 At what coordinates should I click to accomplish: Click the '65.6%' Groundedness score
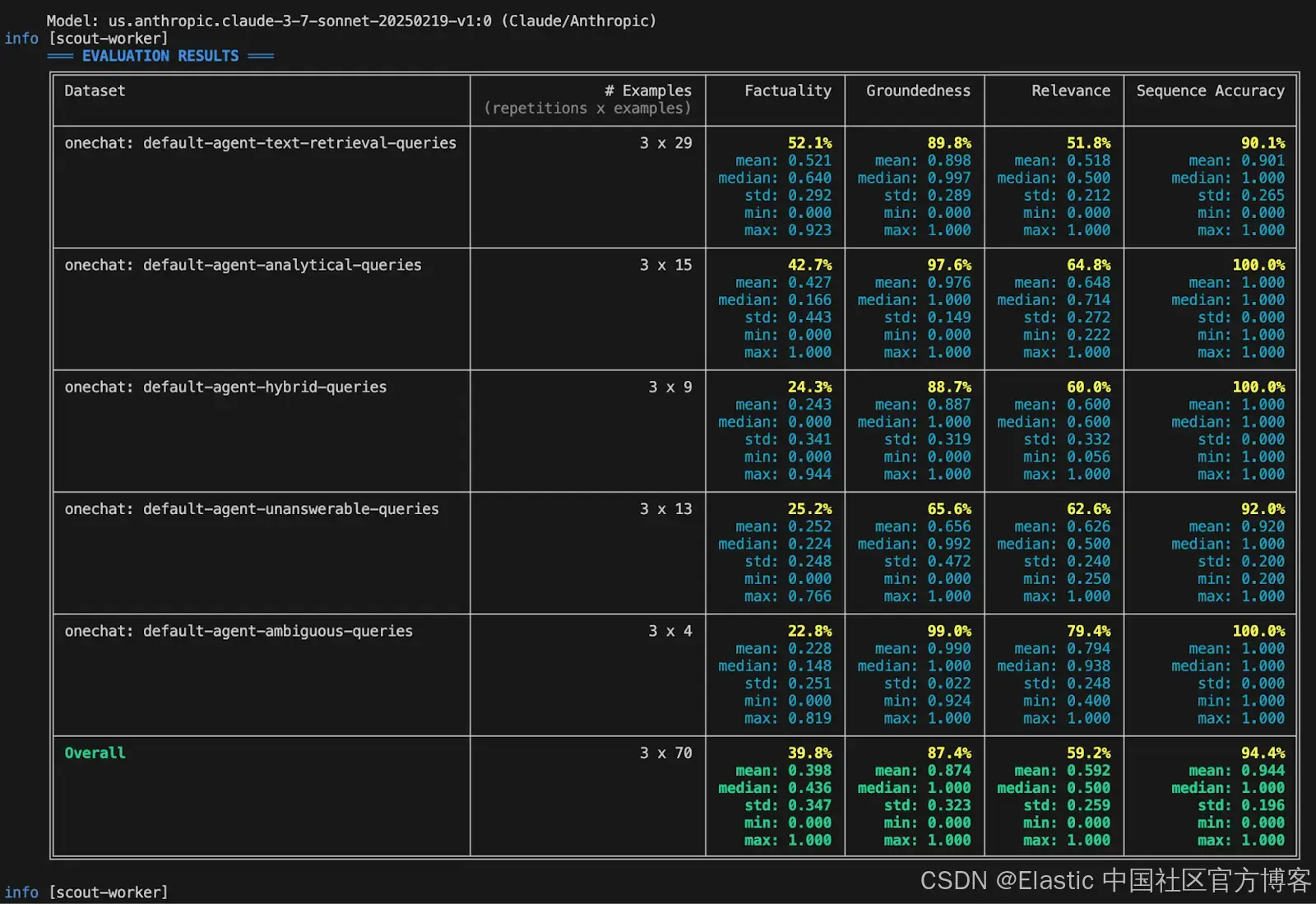[x=949, y=509]
